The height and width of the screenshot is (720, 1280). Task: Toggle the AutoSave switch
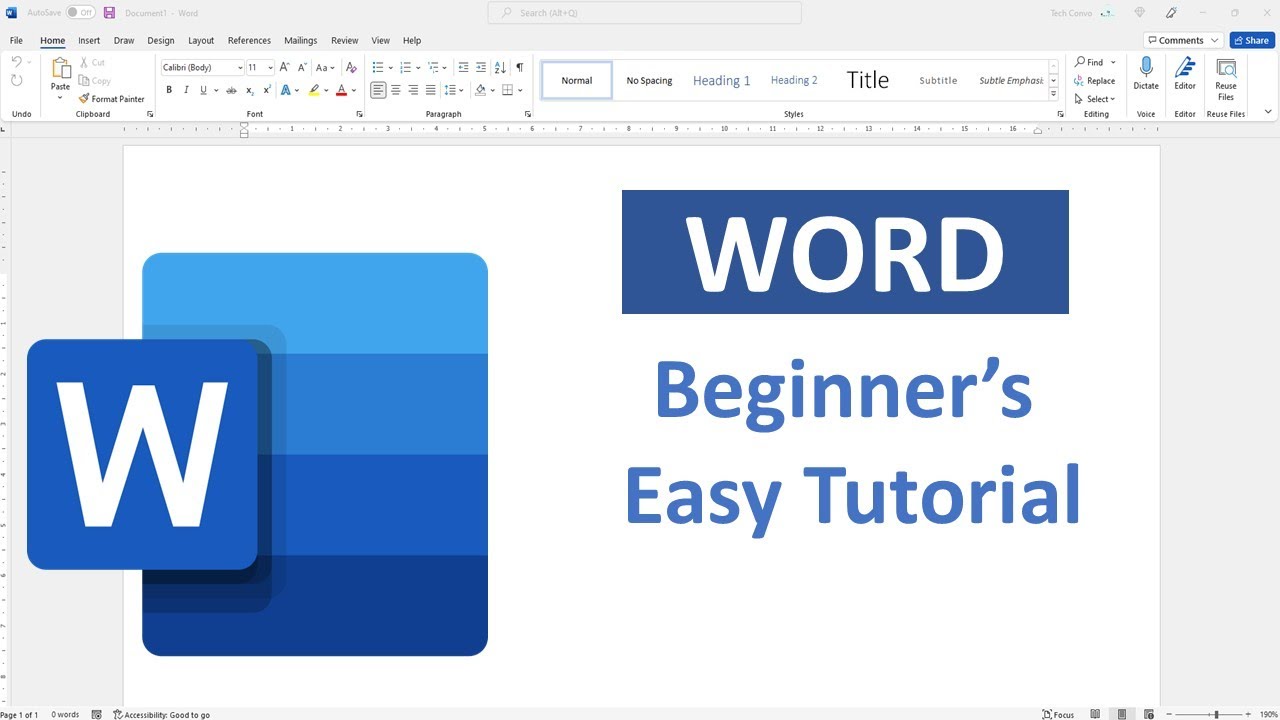click(80, 13)
